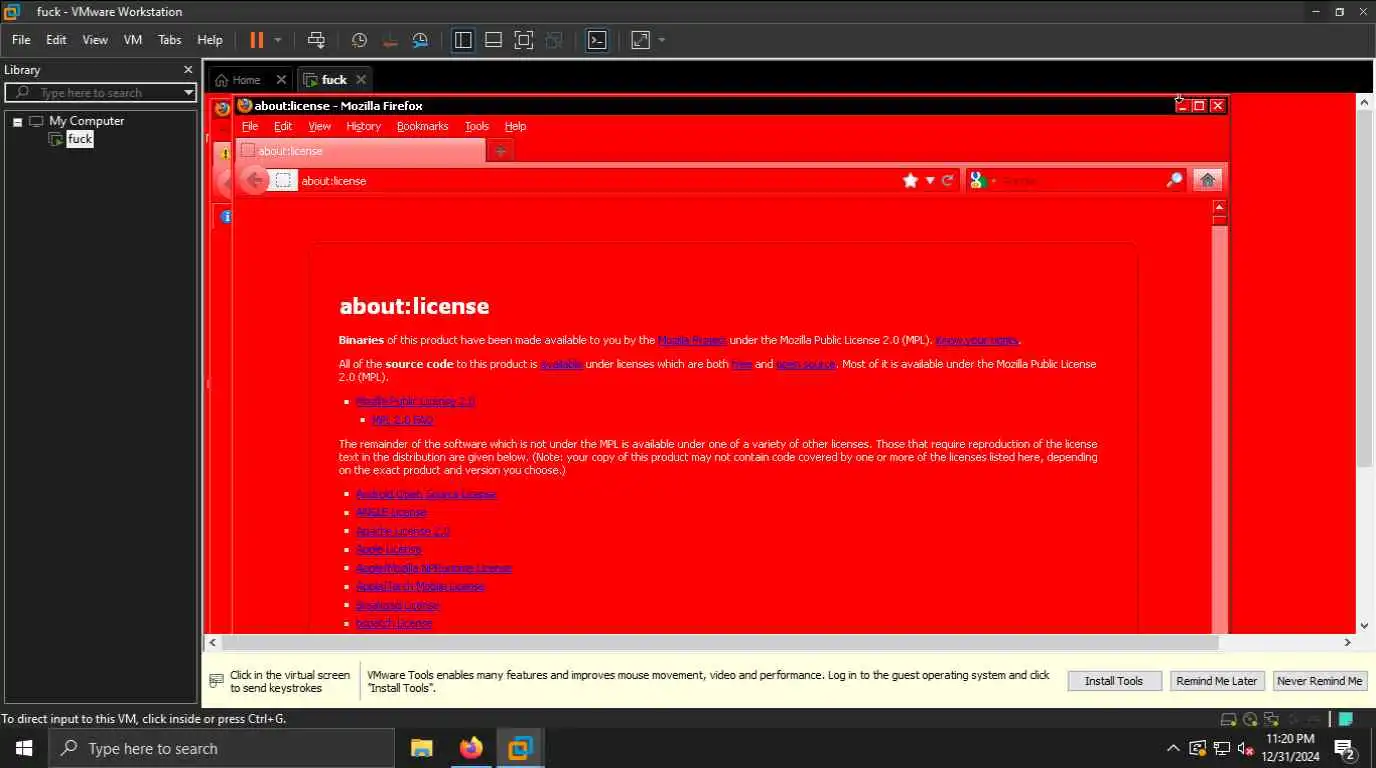Toggle the library sidebar view
This screenshot has height=768, width=1376.
[x=463, y=40]
